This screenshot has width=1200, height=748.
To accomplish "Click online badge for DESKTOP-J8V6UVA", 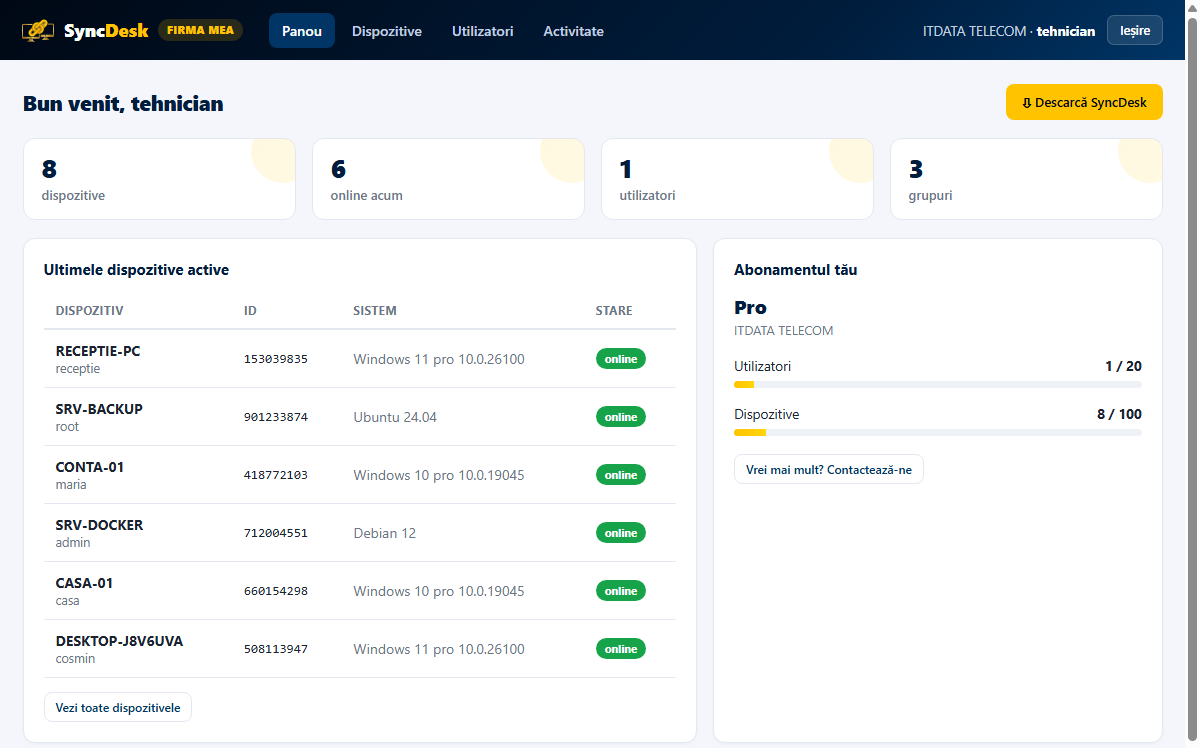I will 621,649.
